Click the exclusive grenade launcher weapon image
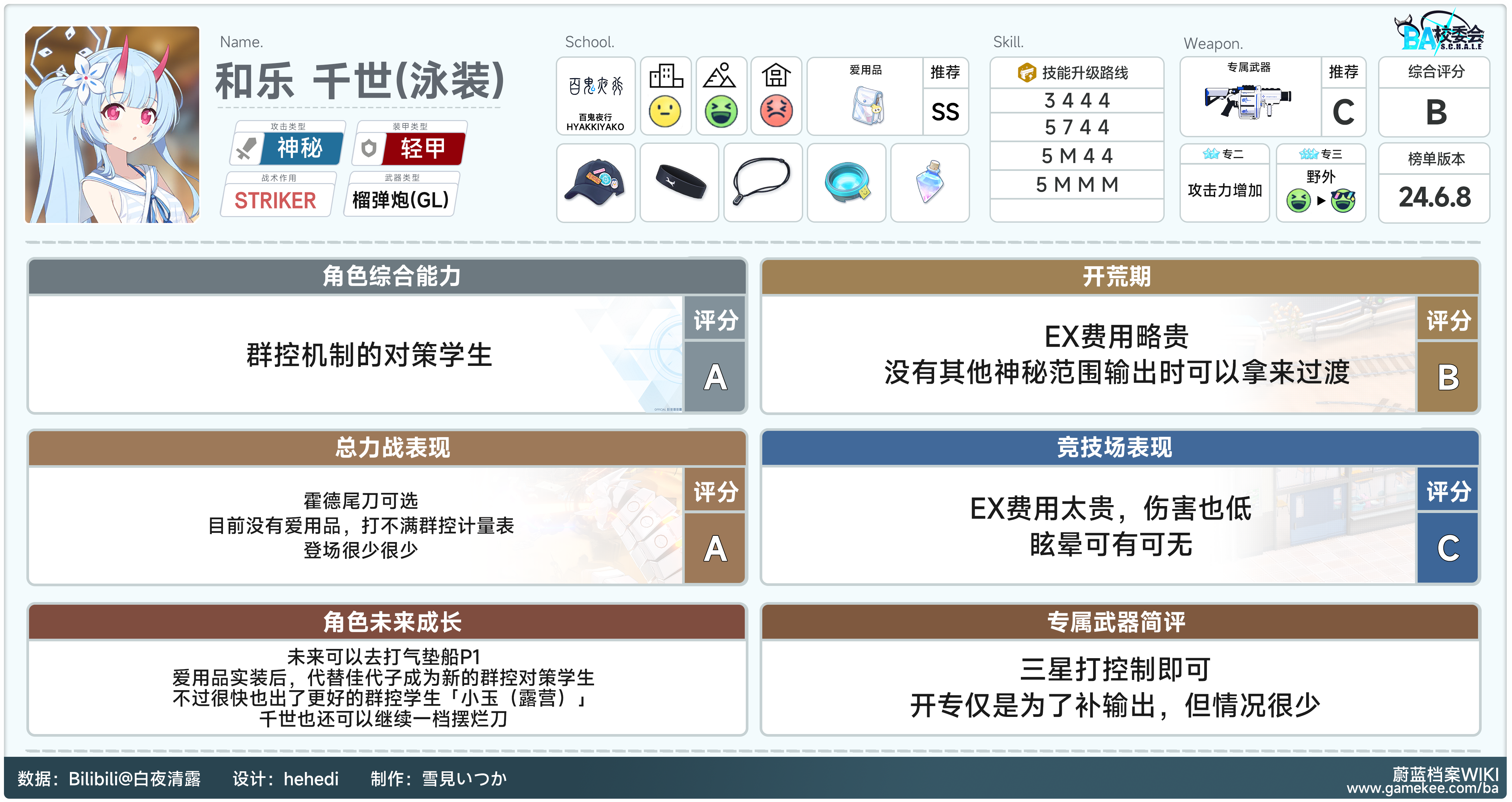This screenshot has height=802, width=1512. [1248, 102]
